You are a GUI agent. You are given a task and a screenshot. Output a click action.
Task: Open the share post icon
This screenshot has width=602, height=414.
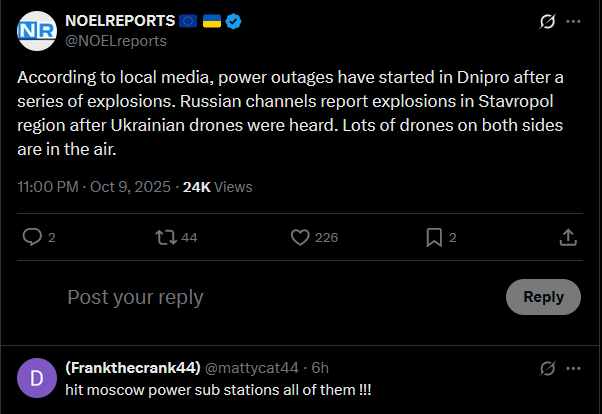coord(567,237)
